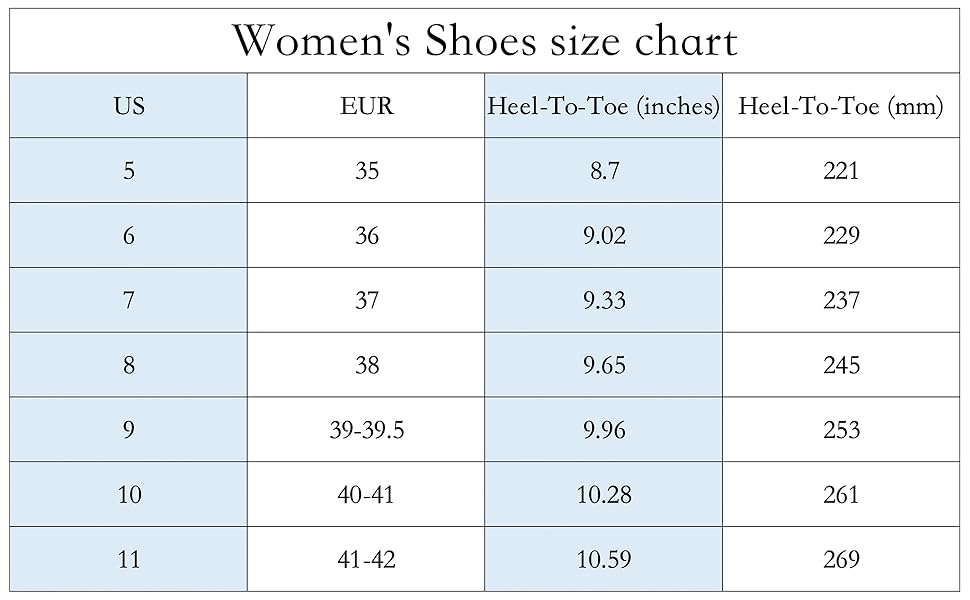Select the 10.28 inches cell
Viewport: 970px width, 600px height.
tap(604, 494)
